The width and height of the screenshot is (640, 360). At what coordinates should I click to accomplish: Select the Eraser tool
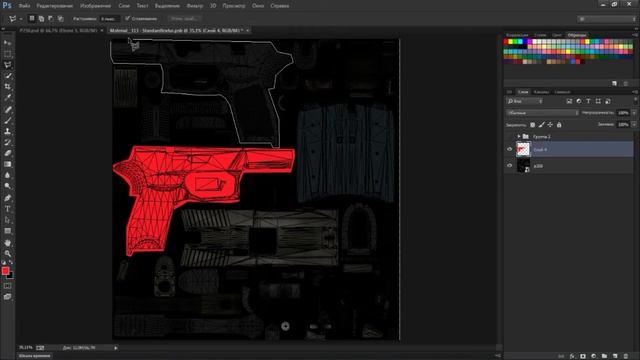7,153
